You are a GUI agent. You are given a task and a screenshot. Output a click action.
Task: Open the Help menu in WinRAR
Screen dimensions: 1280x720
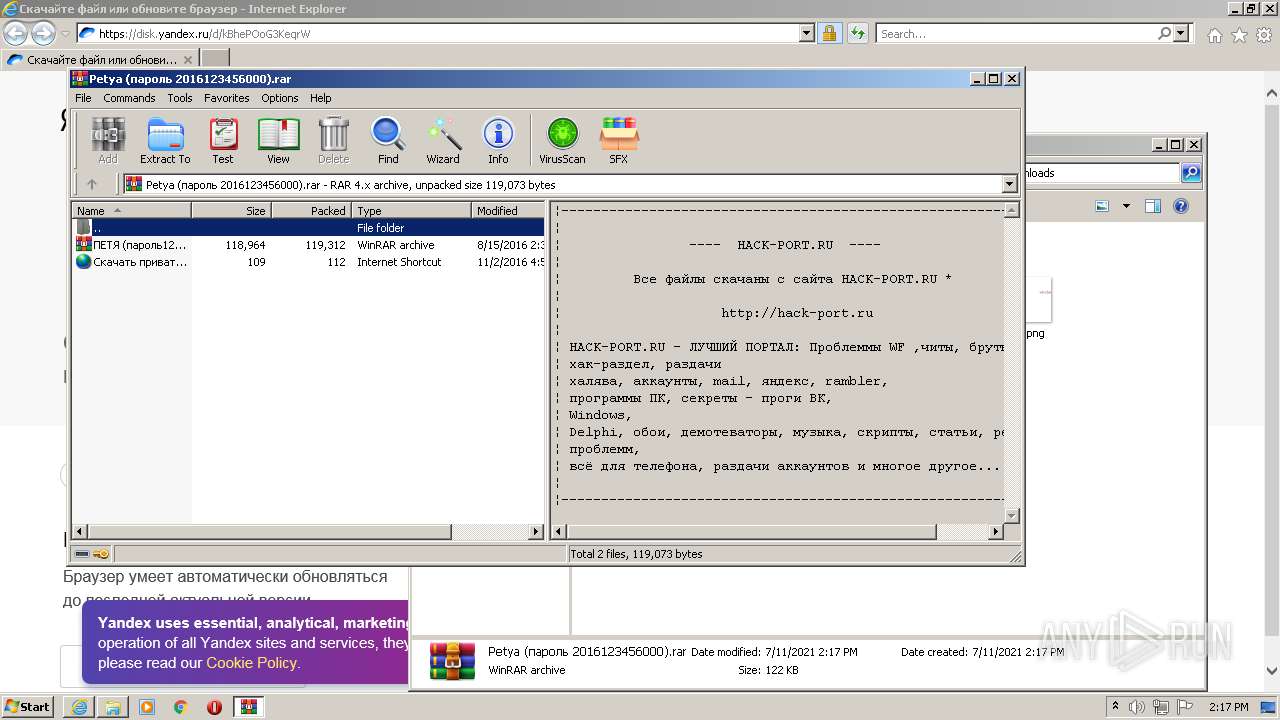point(320,98)
